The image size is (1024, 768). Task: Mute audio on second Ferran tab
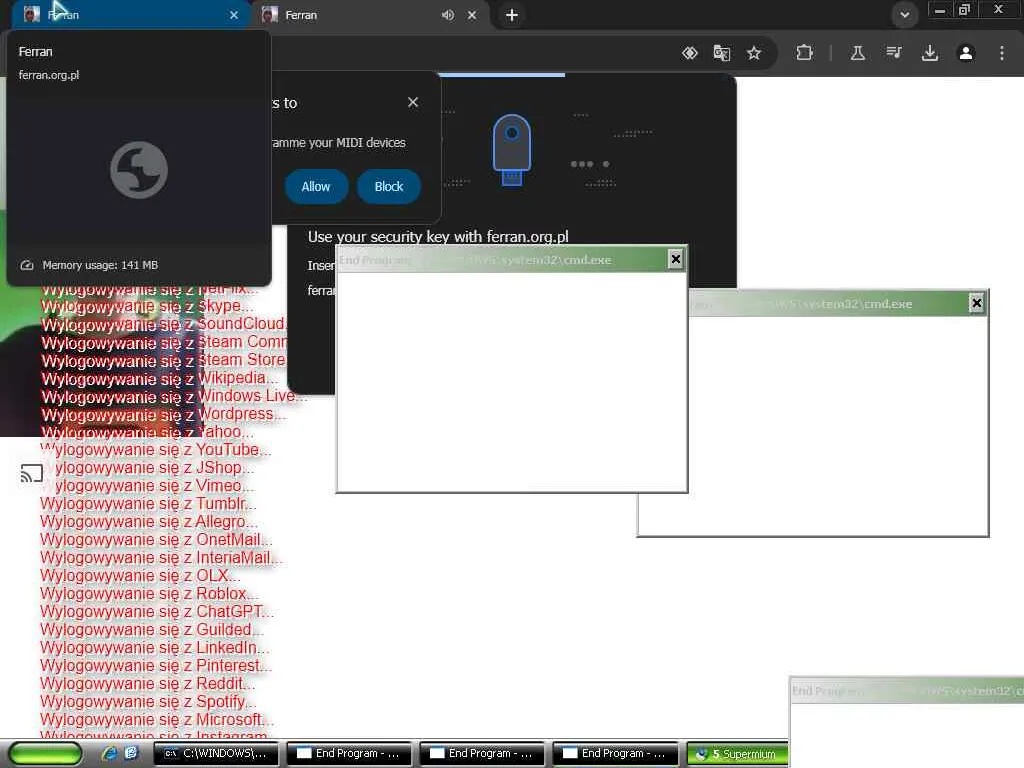click(448, 14)
